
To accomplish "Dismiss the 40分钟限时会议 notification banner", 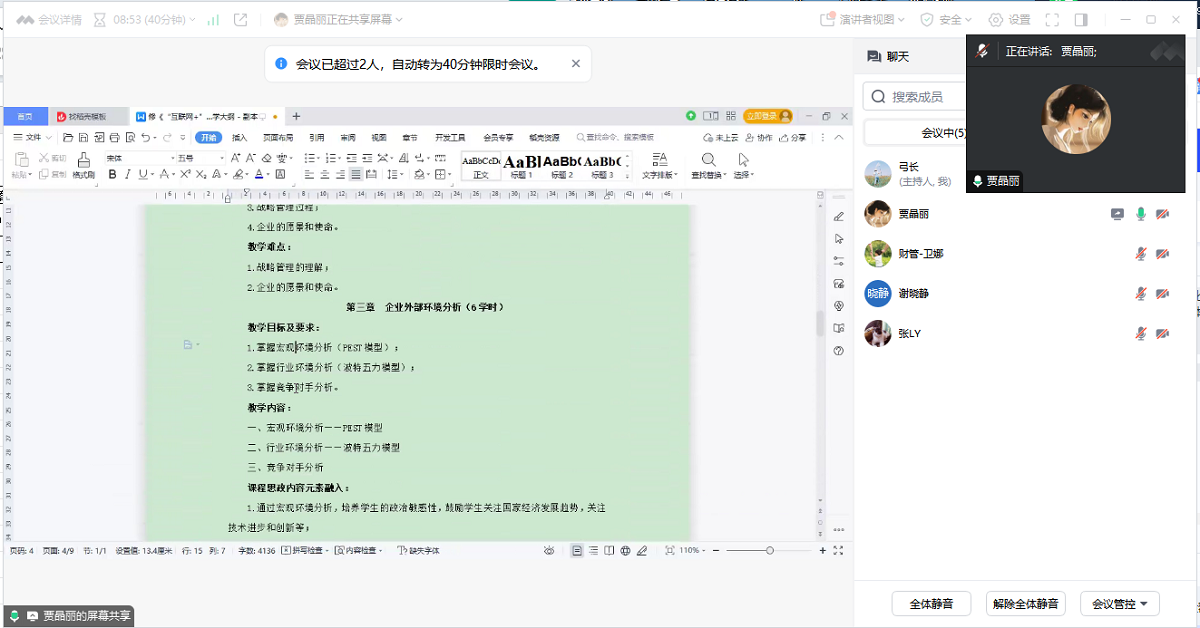I will click(x=575, y=64).
